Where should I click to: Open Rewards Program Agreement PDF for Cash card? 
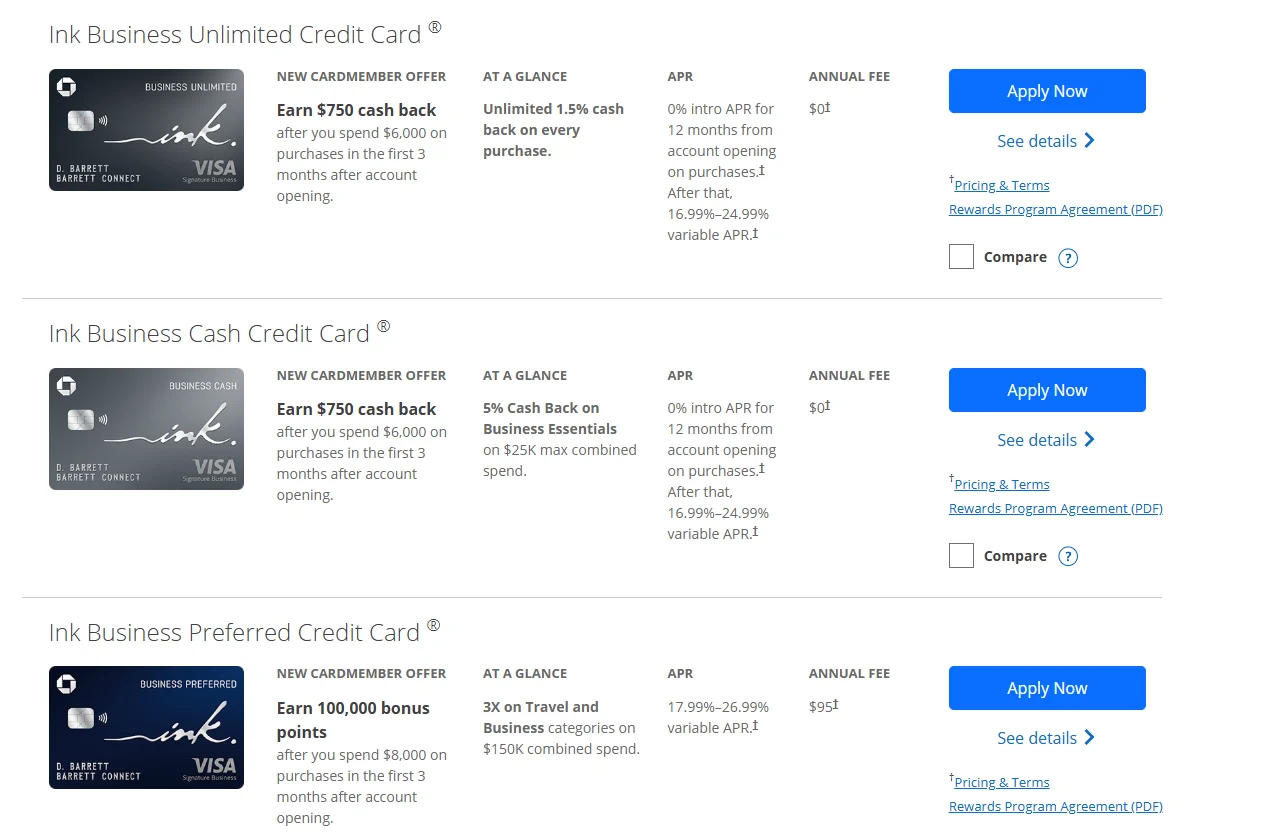(x=1056, y=509)
